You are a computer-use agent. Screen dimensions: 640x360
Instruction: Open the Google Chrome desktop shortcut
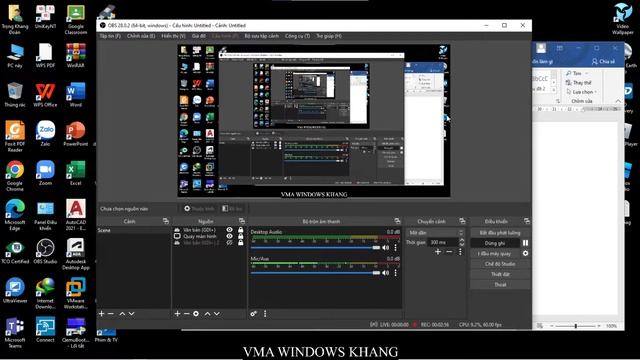point(15,176)
